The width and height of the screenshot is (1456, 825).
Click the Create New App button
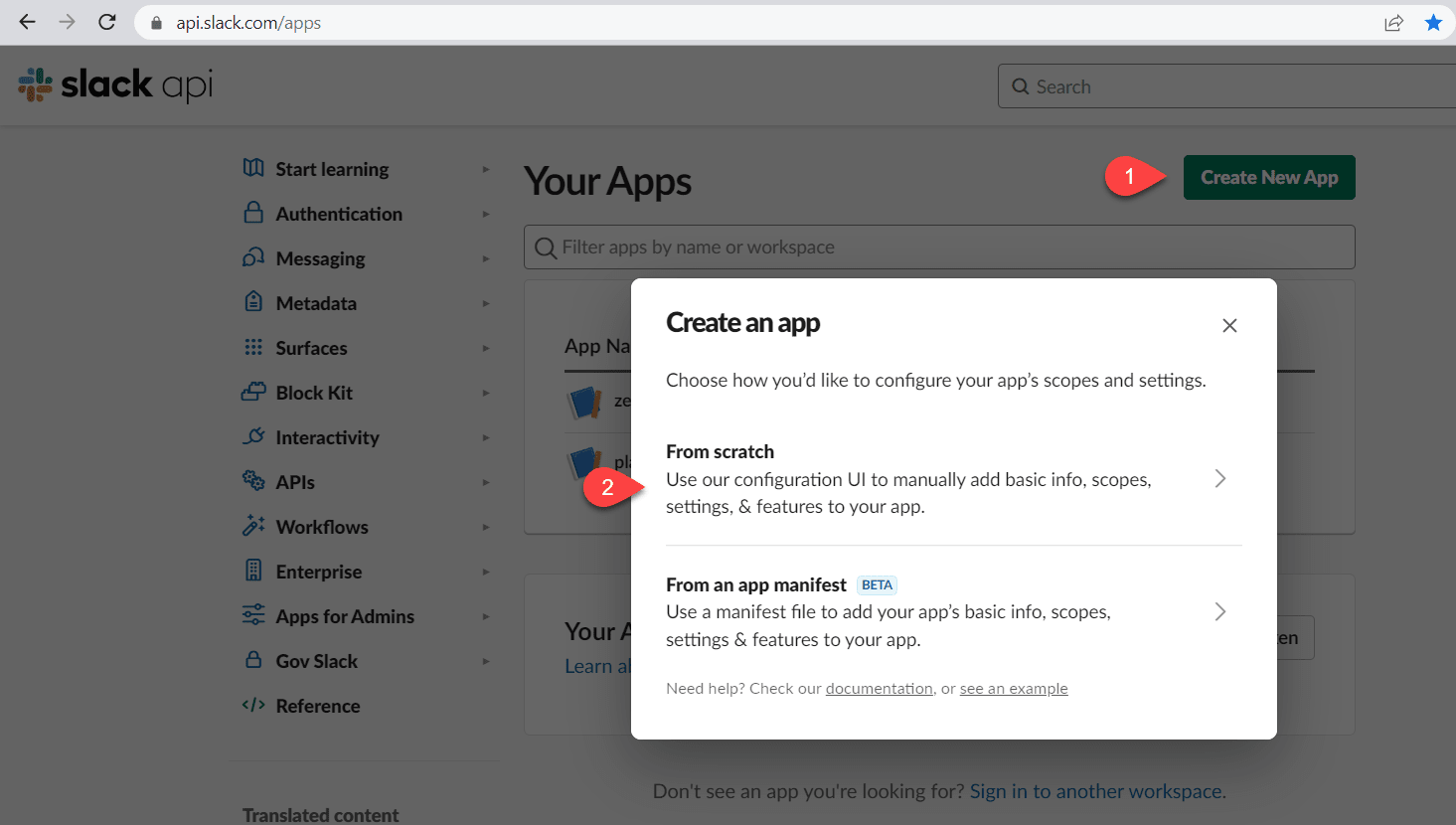point(1269,177)
